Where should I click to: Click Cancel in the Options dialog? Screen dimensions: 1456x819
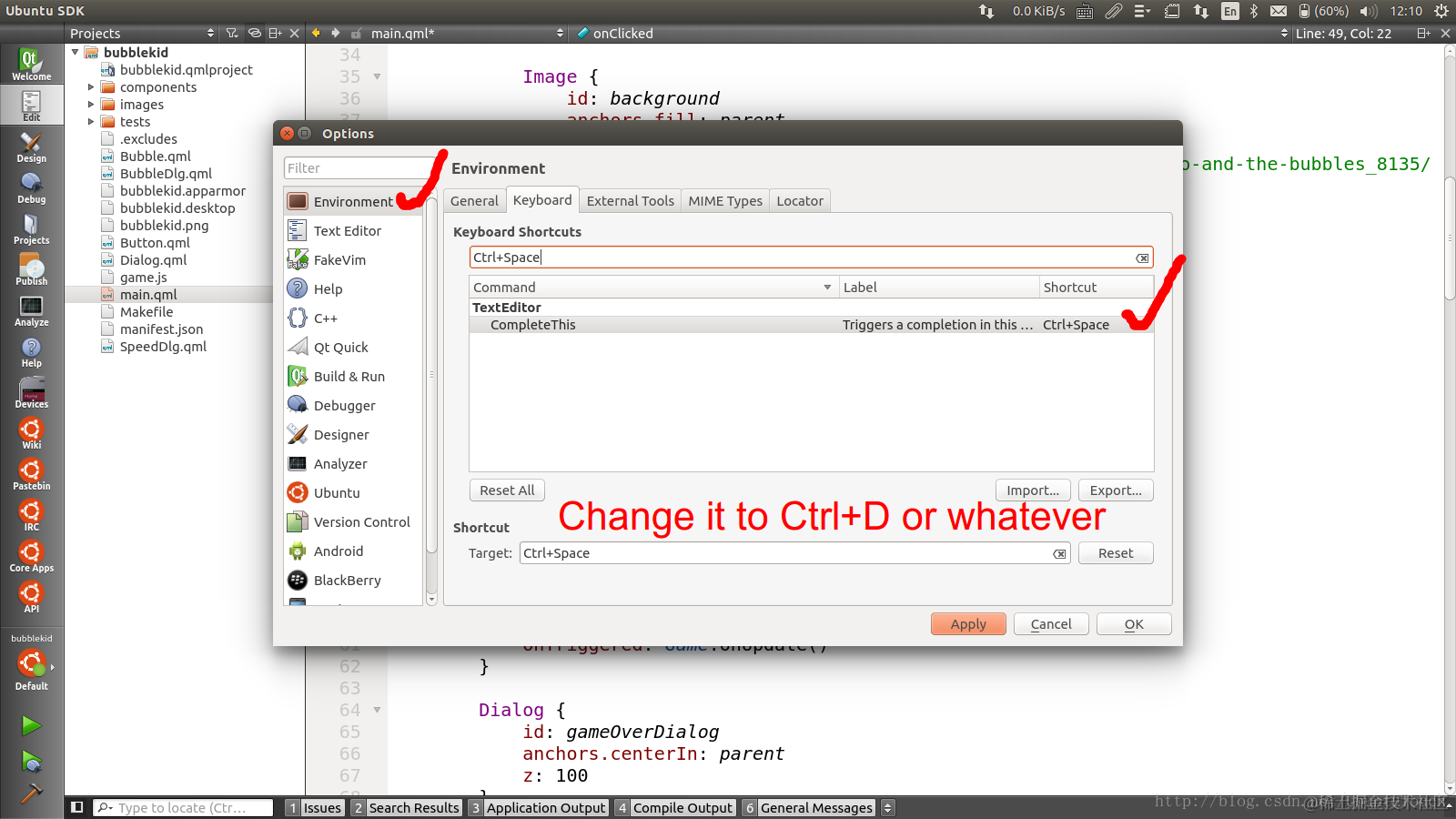click(x=1051, y=623)
